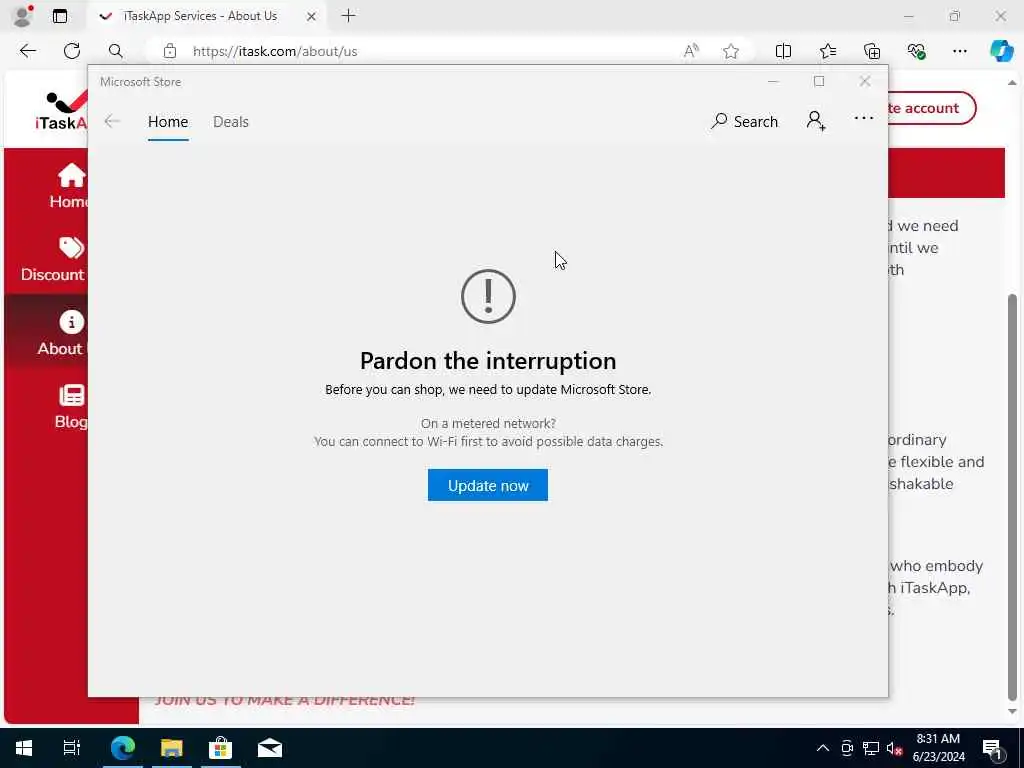
Task: Open Search in Microsoft Store
Action: pyautogui.click(x=744, y=121)
